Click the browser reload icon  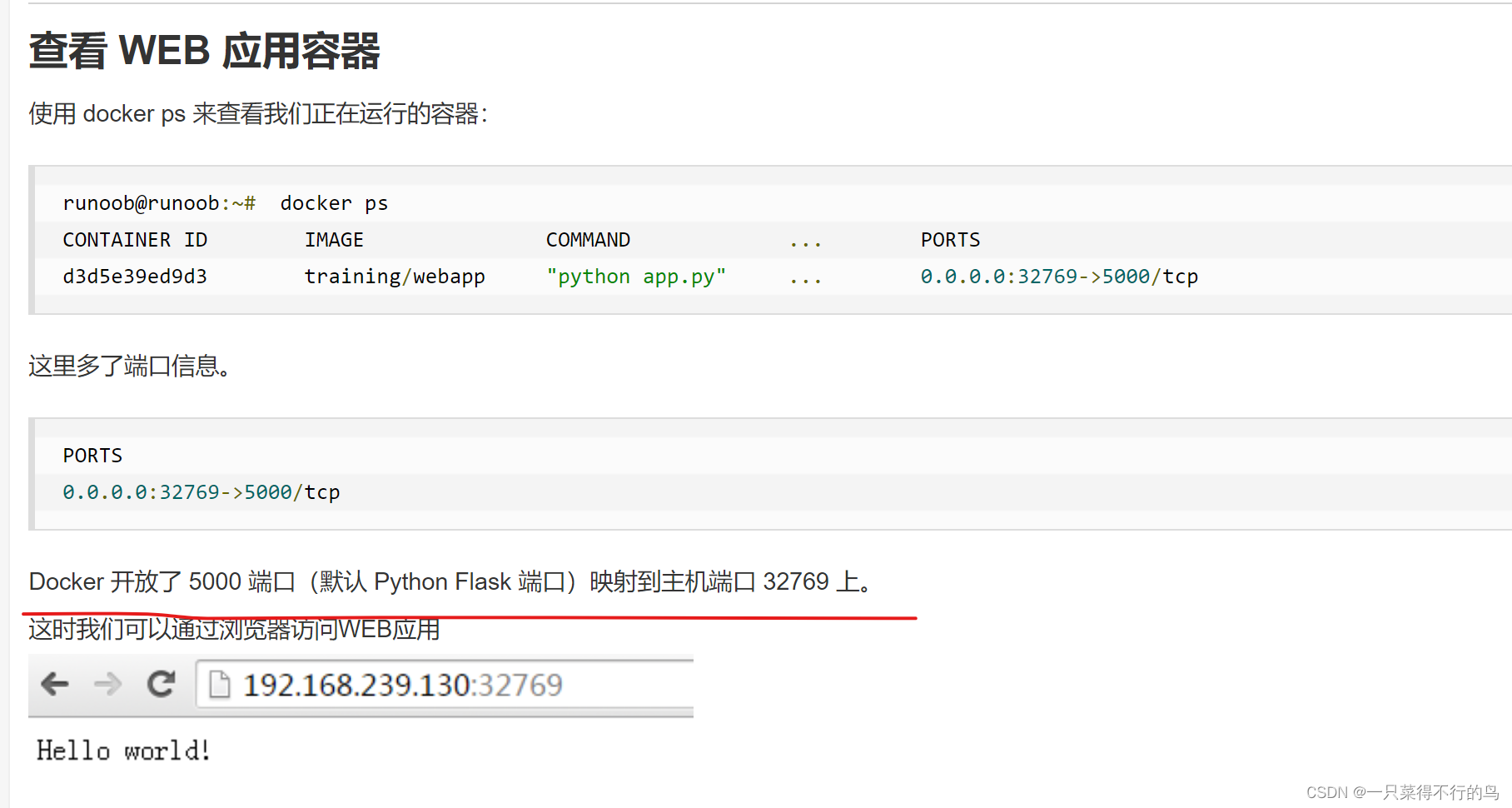point(161,684)
